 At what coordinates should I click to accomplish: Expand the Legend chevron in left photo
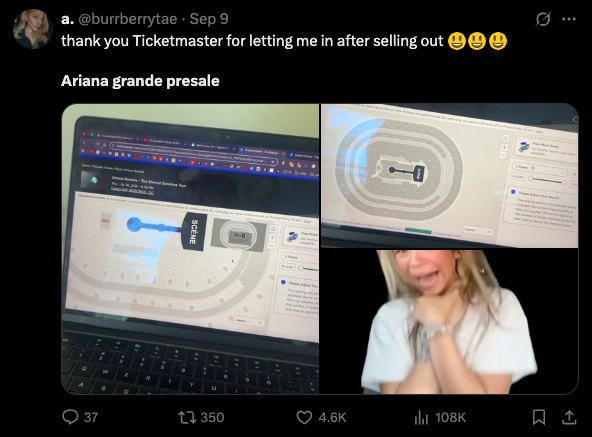(260, 323)
